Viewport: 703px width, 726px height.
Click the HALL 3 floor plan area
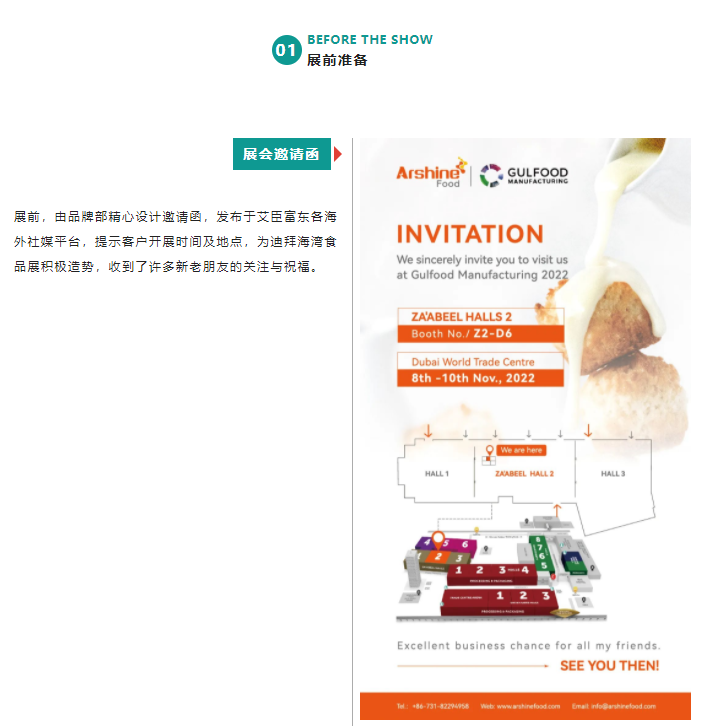click(613, 474)
